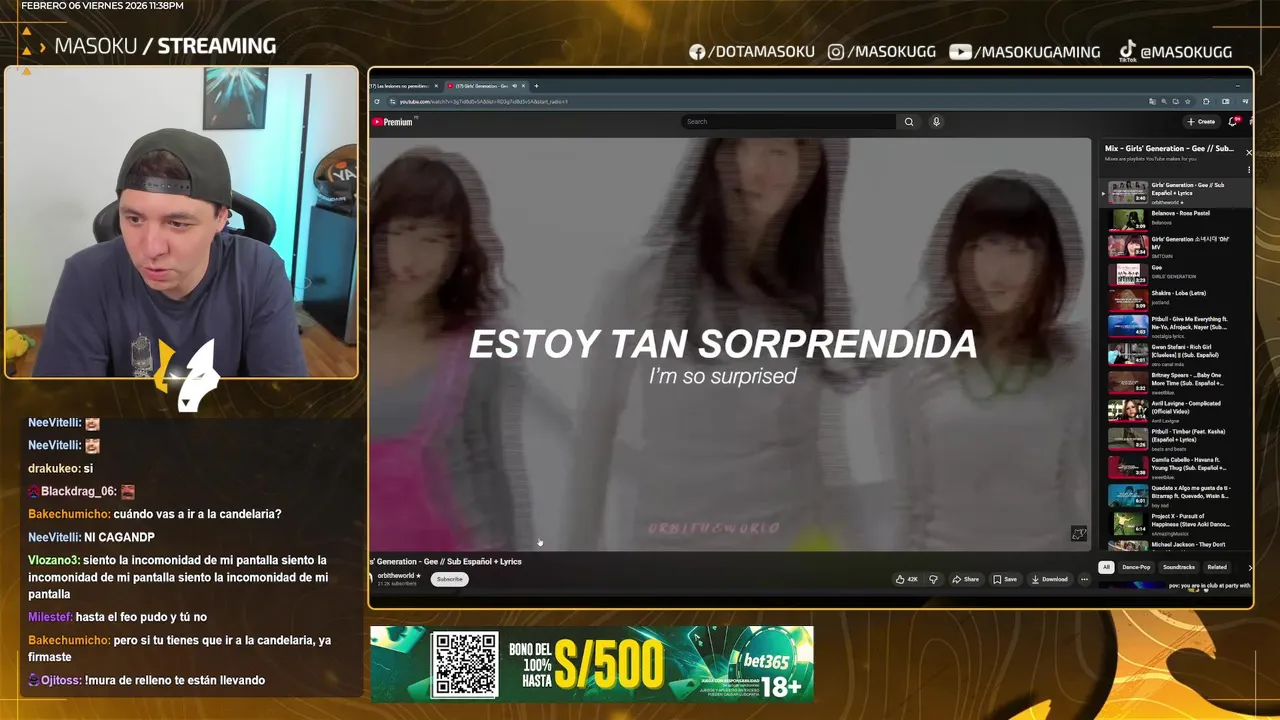
Task: Click chat username 'Vlozano3'
Action: coord(53,561)
